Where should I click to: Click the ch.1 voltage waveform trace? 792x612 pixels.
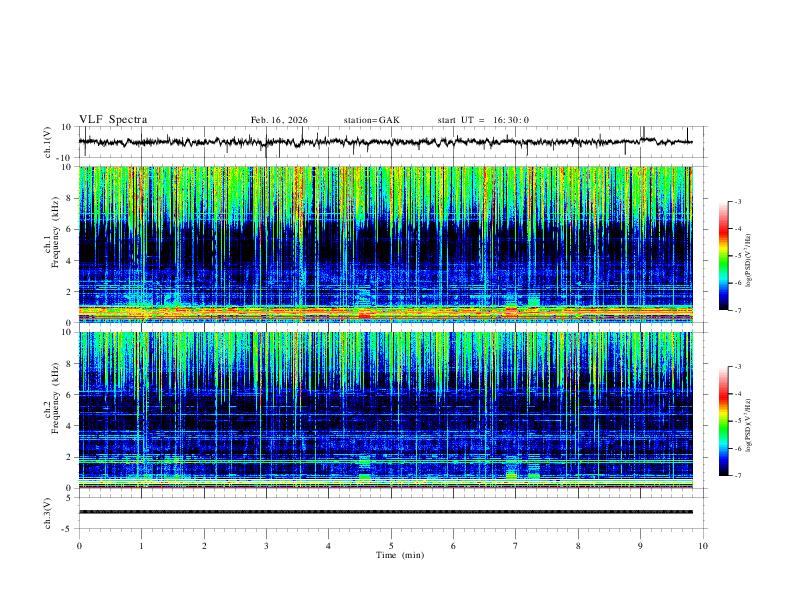385,142
